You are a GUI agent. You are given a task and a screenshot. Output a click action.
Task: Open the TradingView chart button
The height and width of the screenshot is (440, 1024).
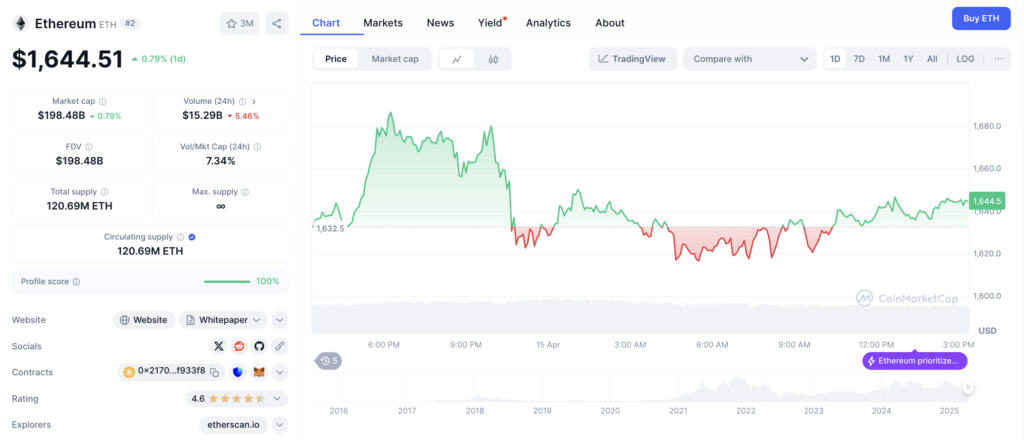tap(632, 59)
